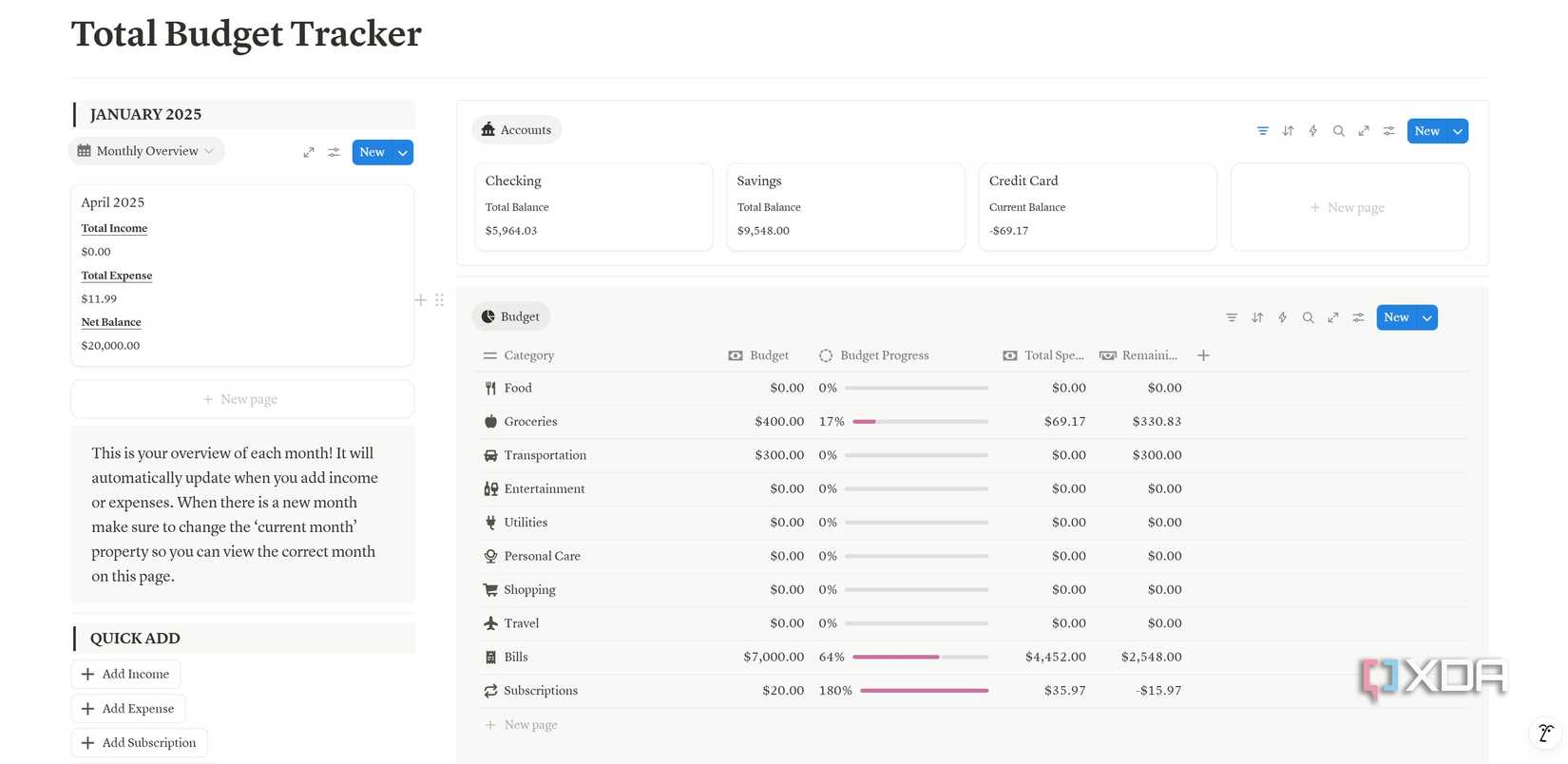
Task: Open dropdown arrow next to Monthly Overview New button
Action: (403, 152)
